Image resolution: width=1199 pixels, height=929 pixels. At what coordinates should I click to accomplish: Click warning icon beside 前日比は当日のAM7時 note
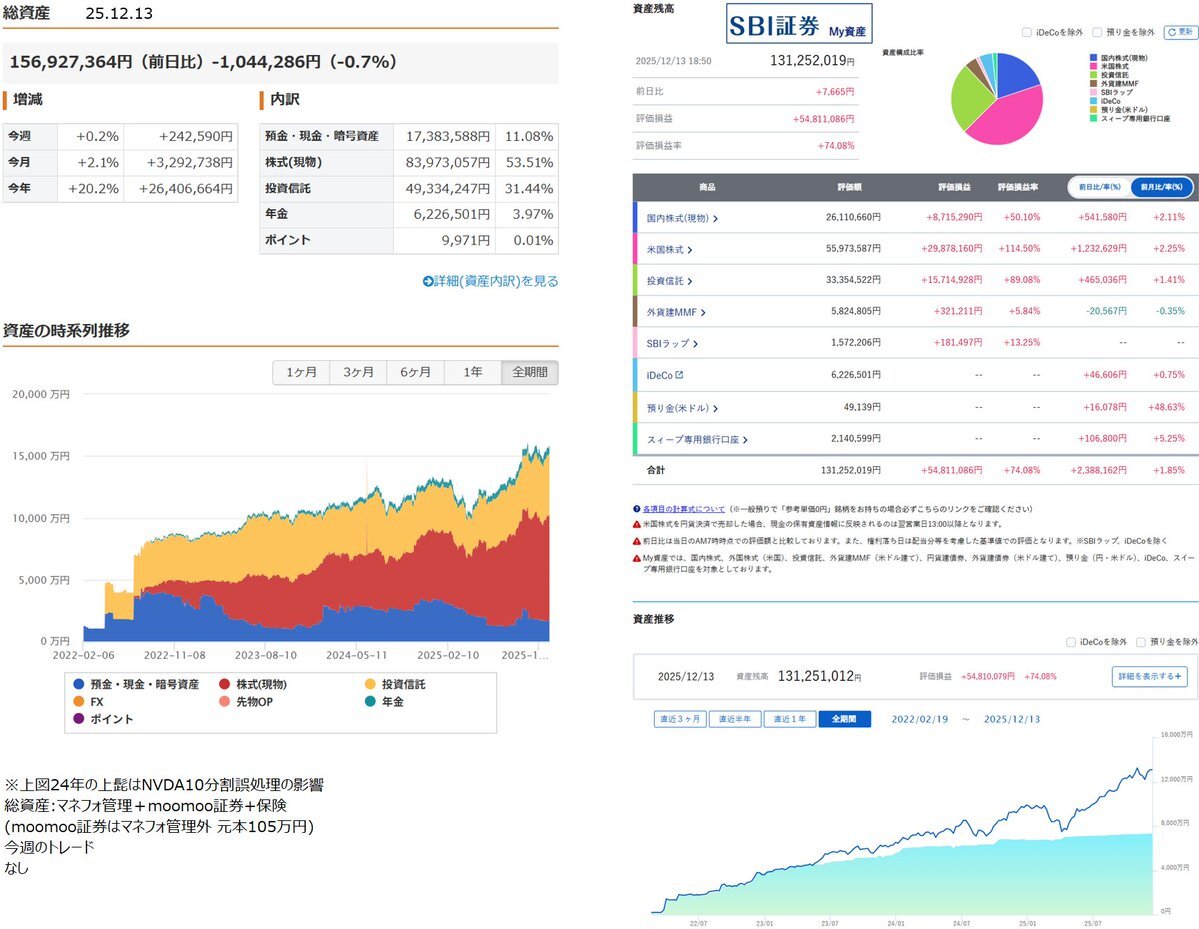636,541
